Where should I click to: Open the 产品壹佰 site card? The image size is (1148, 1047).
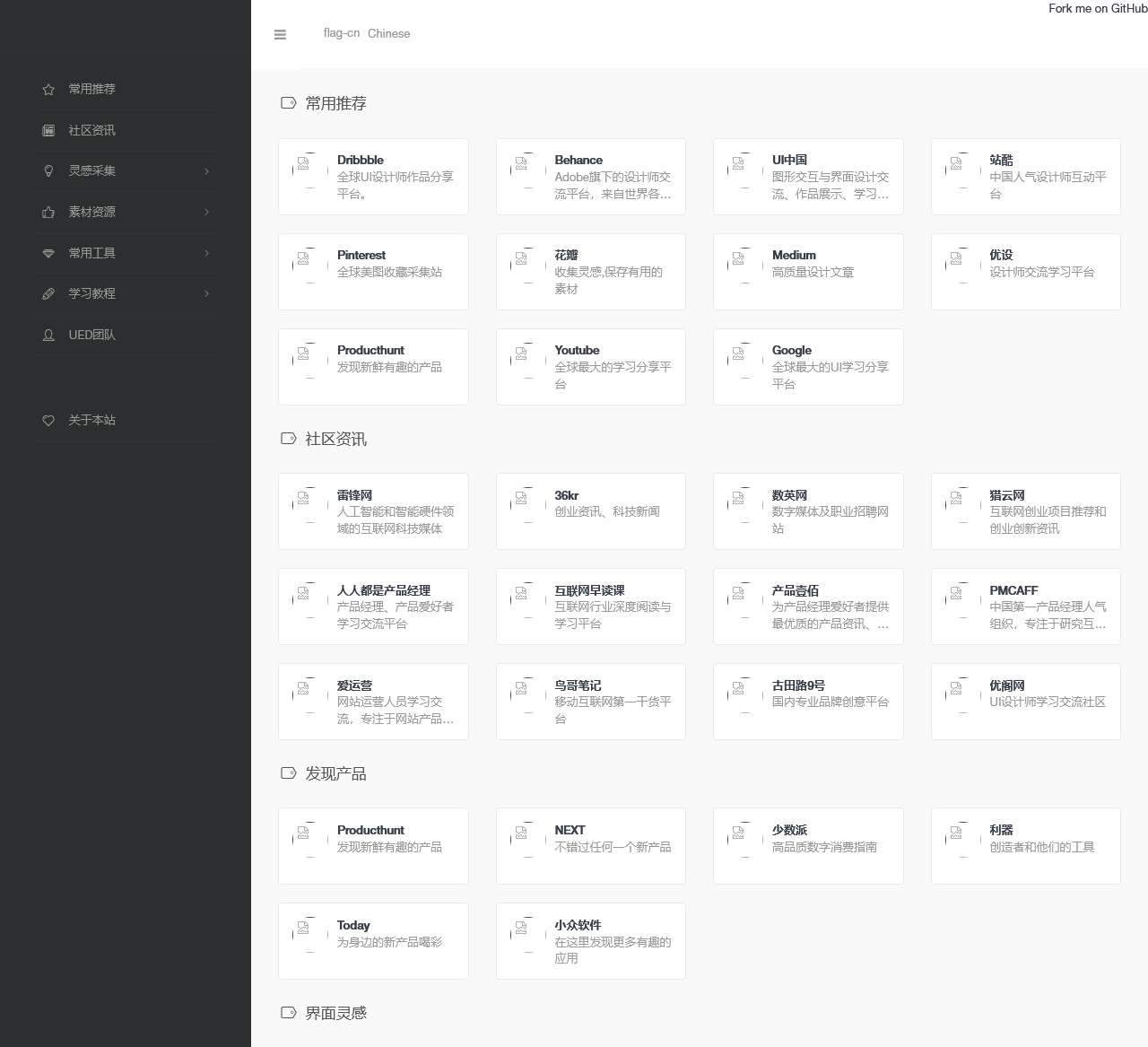click(x=808, y=606)
